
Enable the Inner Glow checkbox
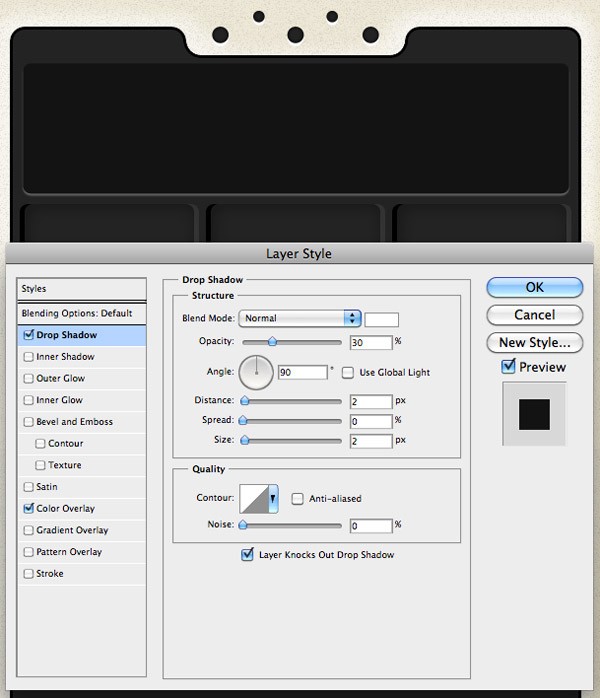coord(28,400)
